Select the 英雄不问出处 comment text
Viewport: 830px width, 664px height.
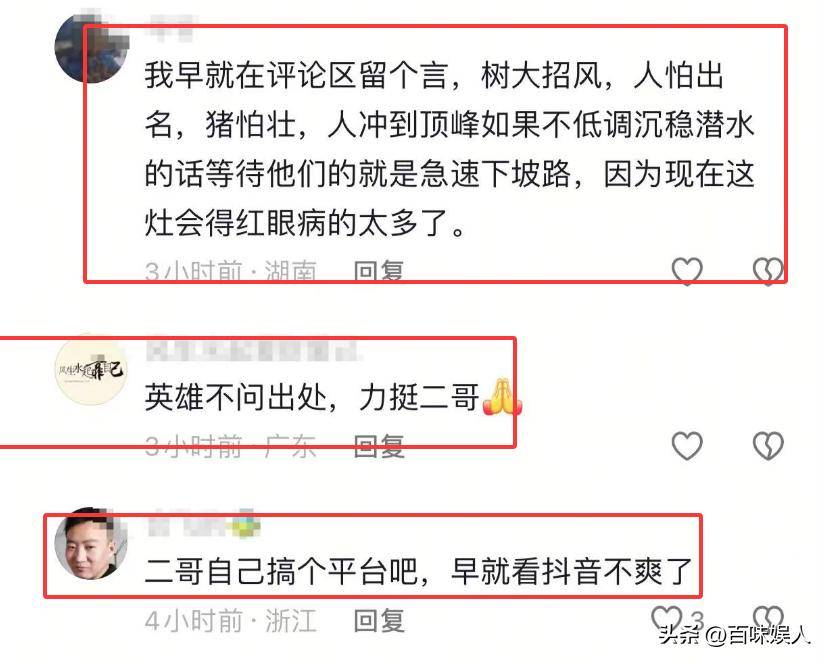pos(333,397)
